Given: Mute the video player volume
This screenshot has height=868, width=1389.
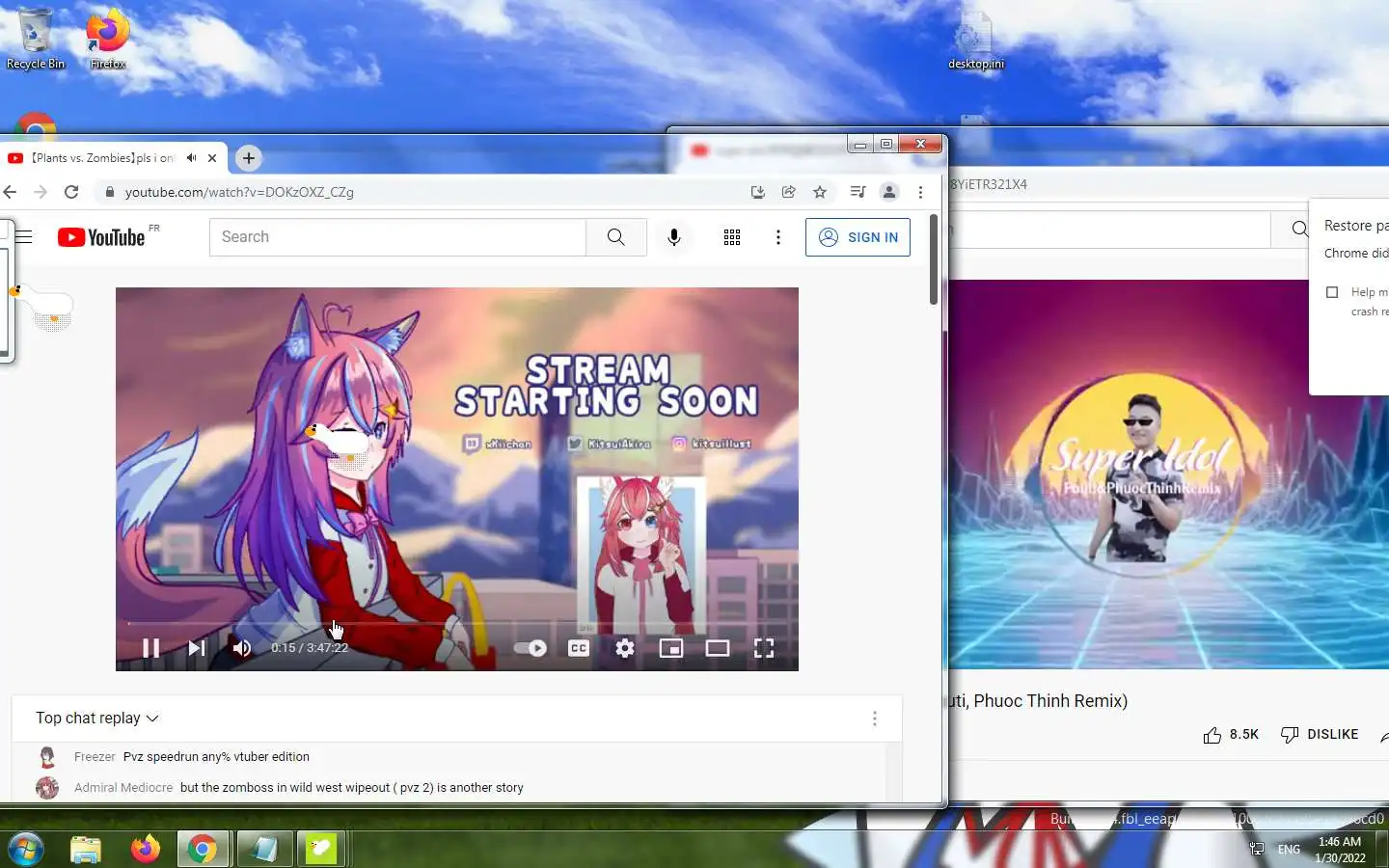Looking at the screenshot, I should click(x=241, y=648).
